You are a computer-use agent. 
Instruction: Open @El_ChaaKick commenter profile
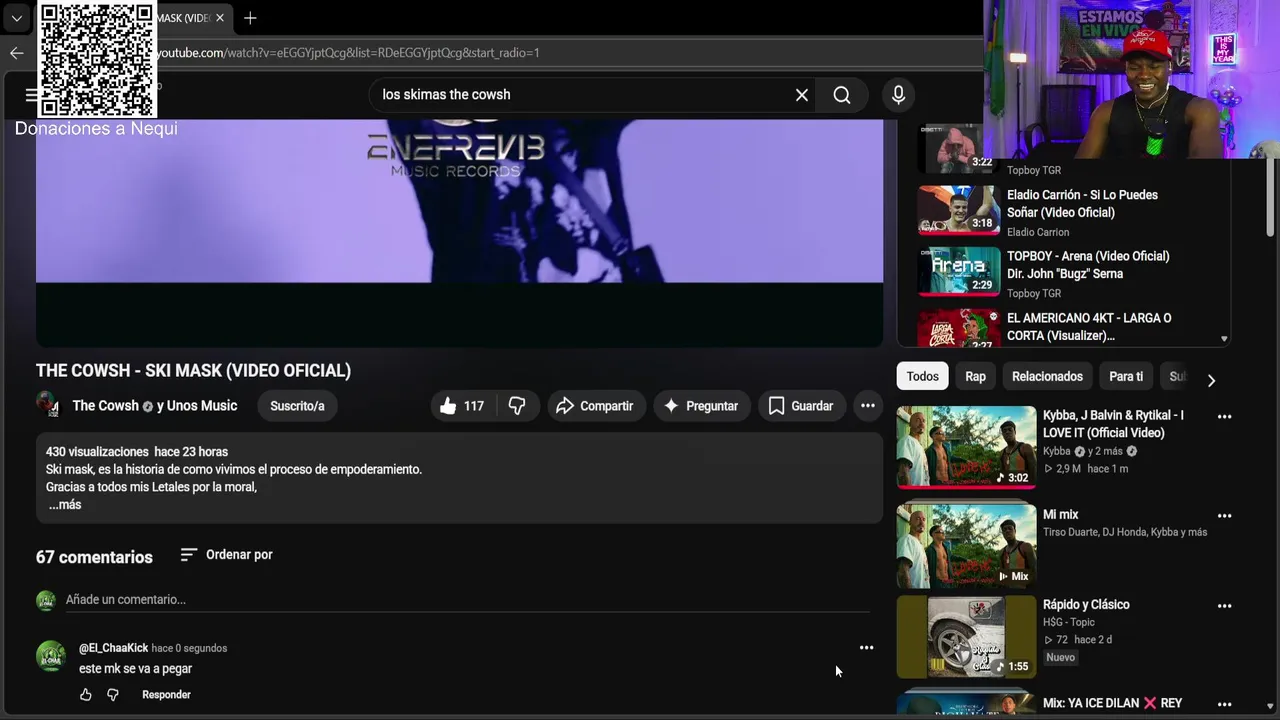113,648
